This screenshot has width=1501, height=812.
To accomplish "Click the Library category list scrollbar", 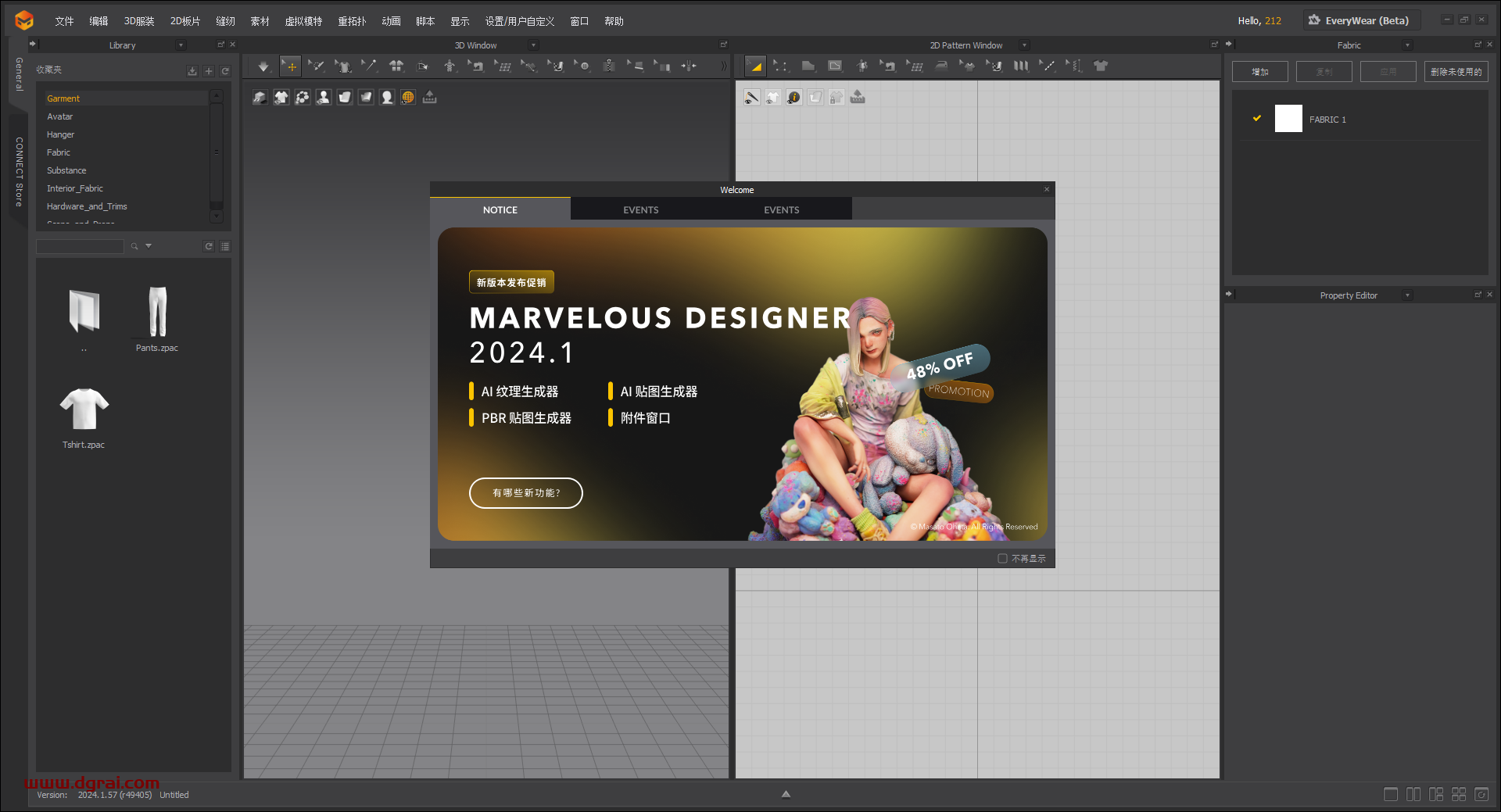I will tap(217, 152).
